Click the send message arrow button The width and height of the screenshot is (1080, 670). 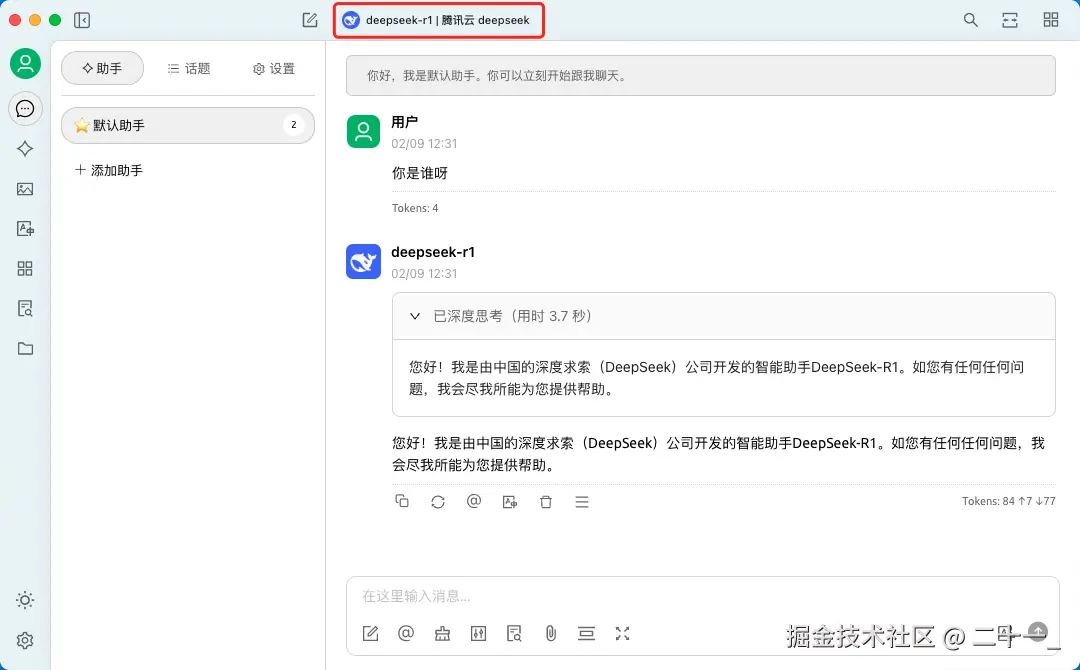(x=1037, y=631)
